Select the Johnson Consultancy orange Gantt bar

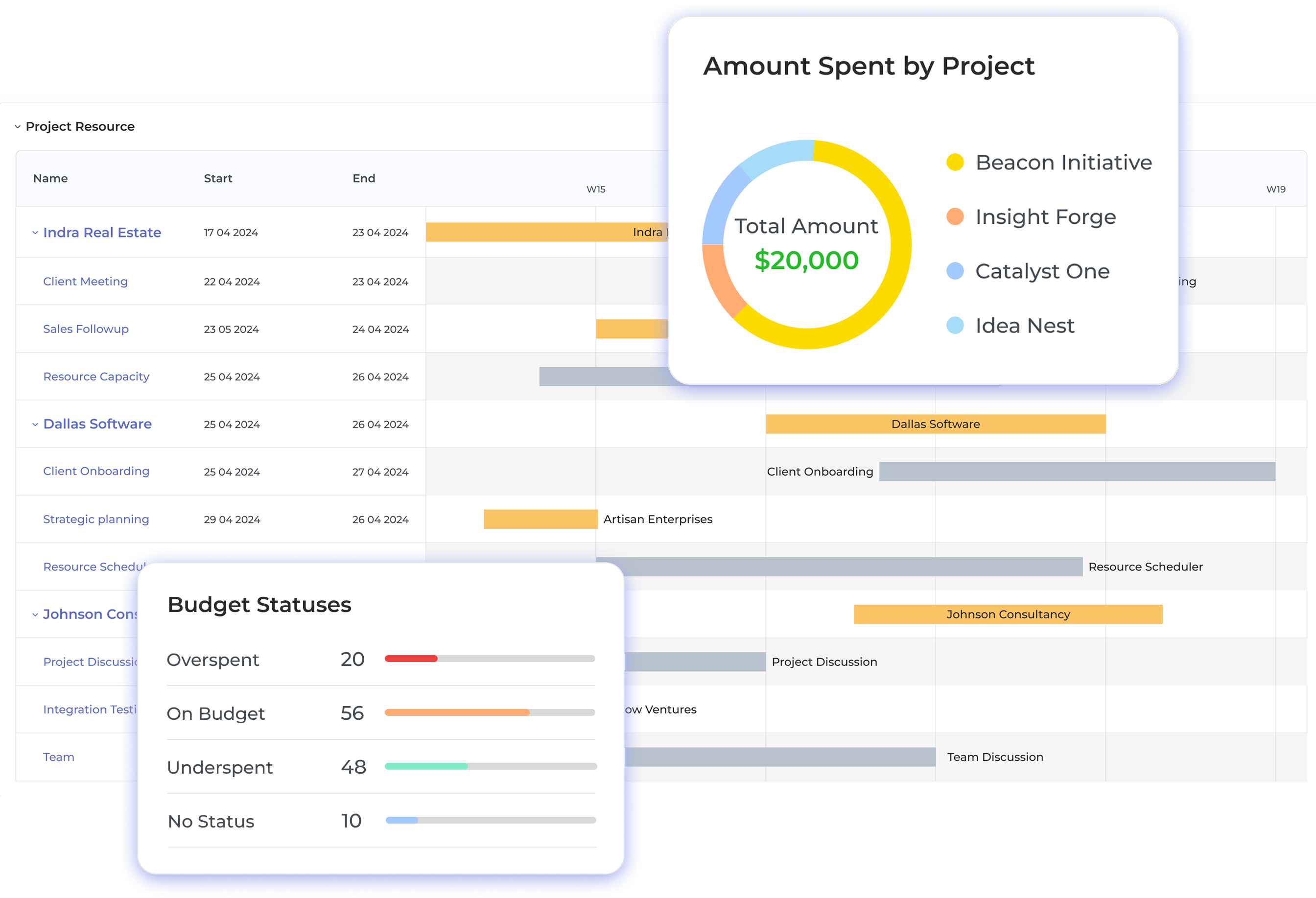tap(1008, 614)
